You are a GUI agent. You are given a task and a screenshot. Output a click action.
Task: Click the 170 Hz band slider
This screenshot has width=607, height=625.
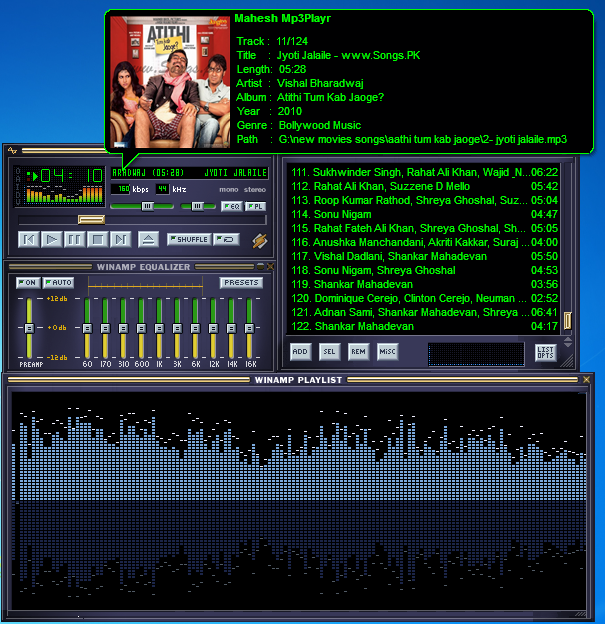point(105,328)
